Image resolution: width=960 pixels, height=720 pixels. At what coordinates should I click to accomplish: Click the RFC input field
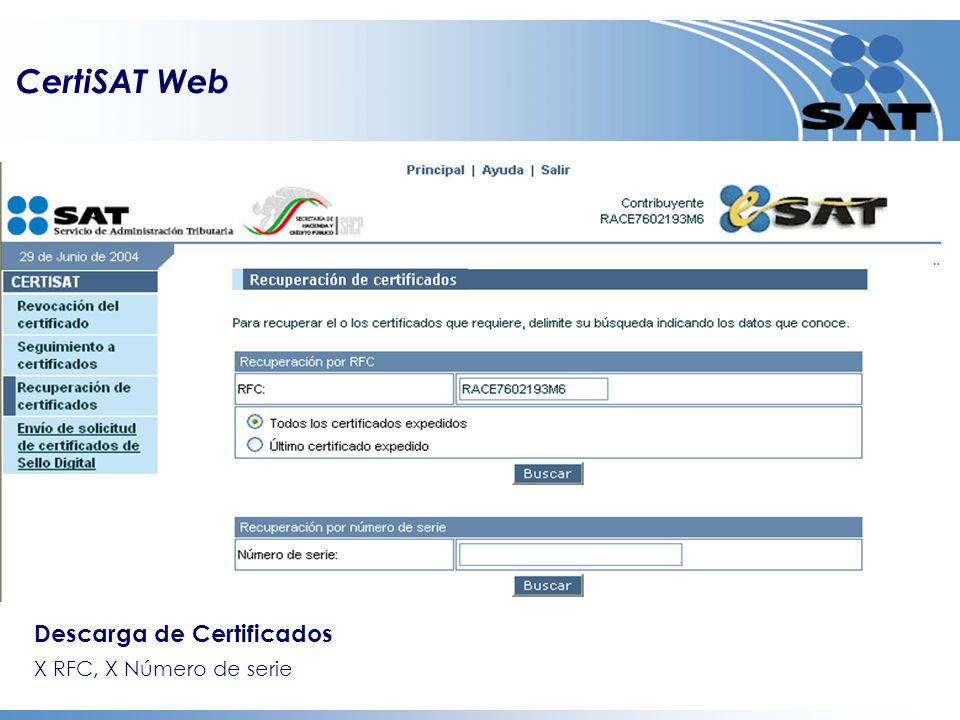(533, 389)
